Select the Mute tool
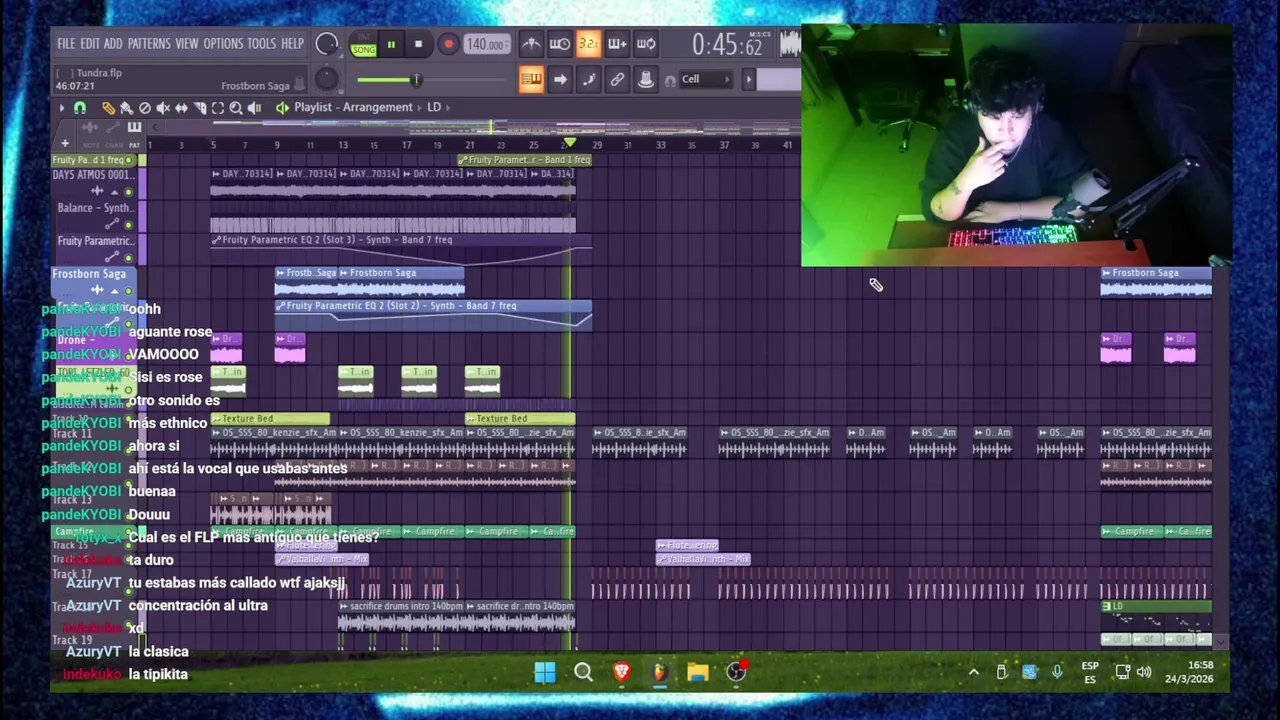Image resolution: width=1280 pixels, height=720 pixels. (163, 108)
